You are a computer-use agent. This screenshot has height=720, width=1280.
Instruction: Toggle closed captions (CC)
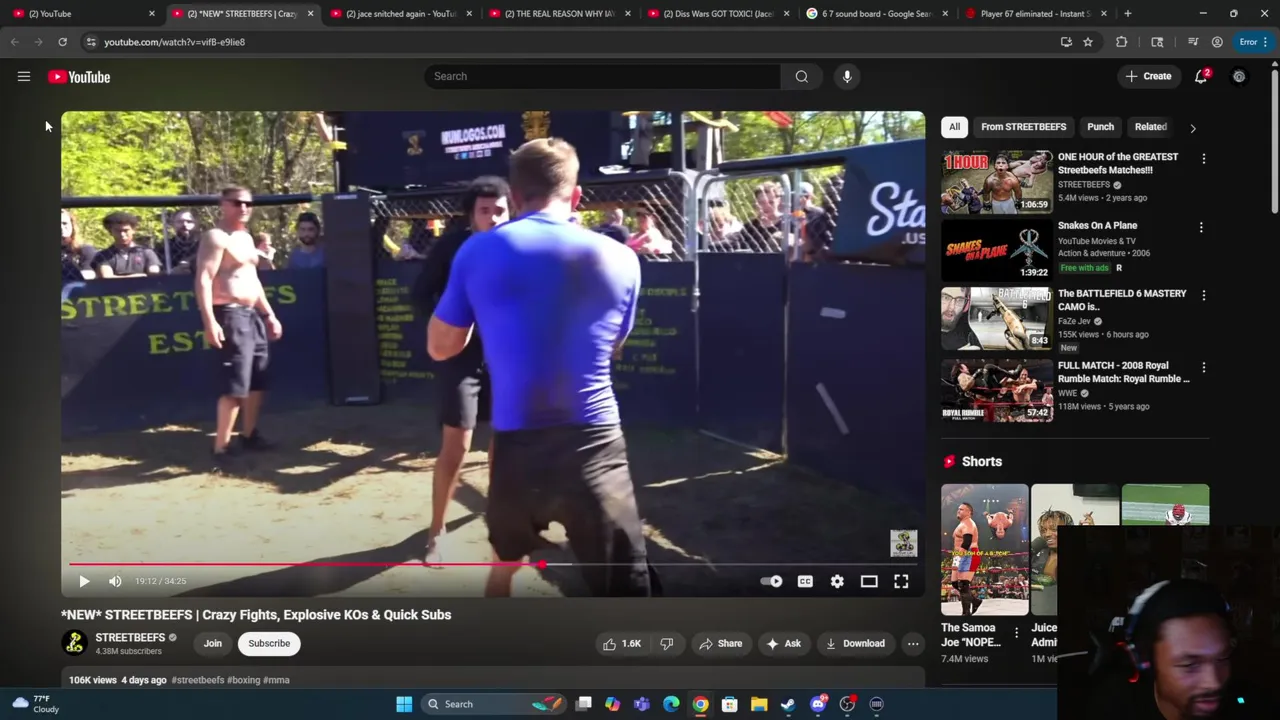(x=805, y=581)
